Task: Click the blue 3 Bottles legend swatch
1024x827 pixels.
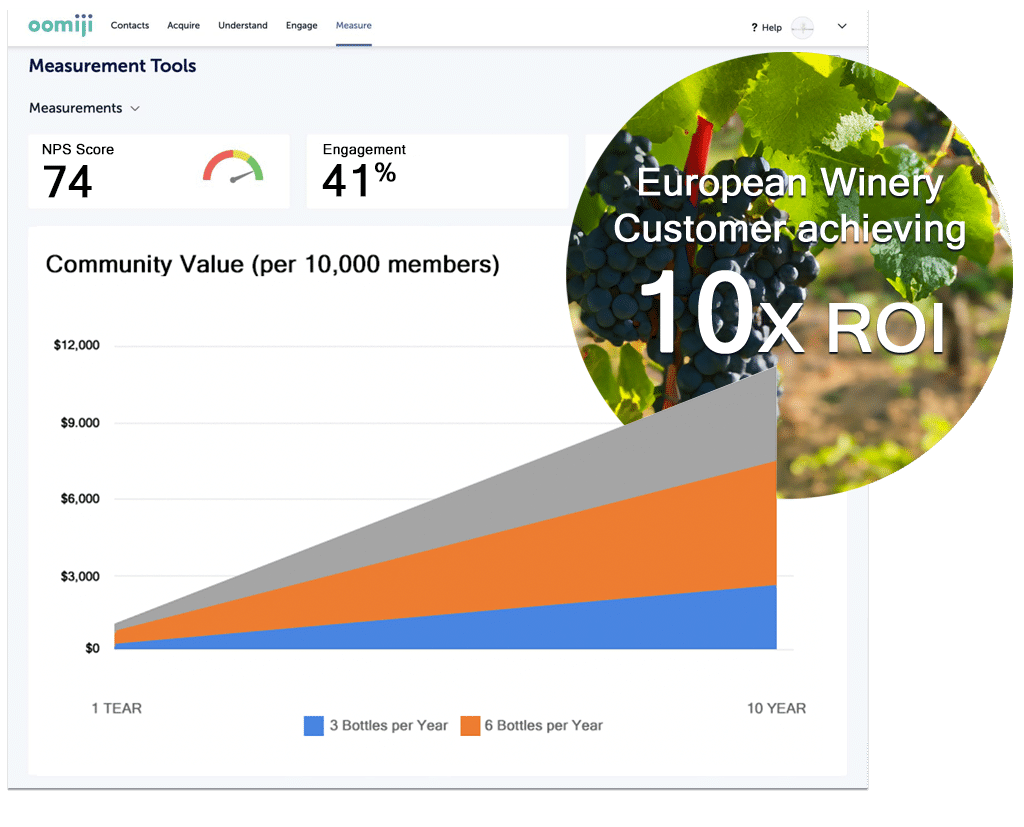Action: 314,726
